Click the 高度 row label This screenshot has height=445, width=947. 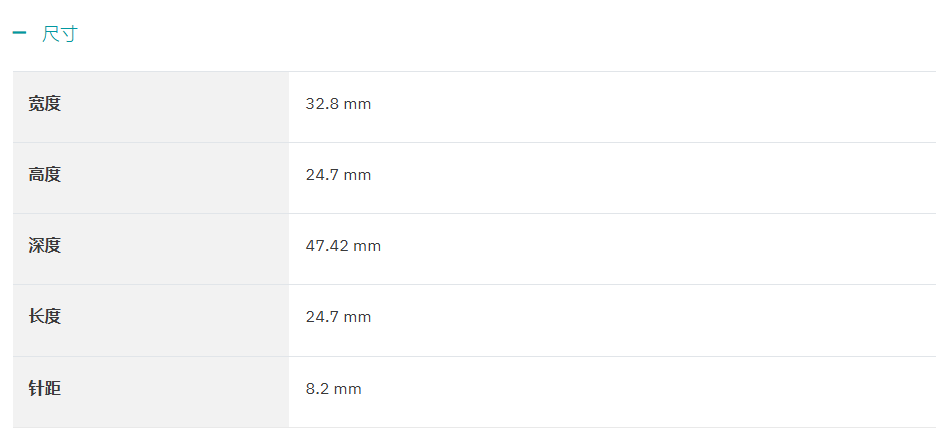coord(45,175)
